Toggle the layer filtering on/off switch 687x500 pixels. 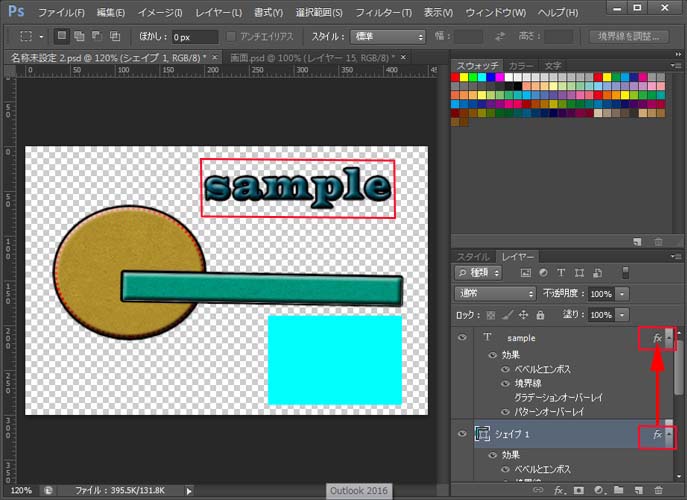pos(626,273)
